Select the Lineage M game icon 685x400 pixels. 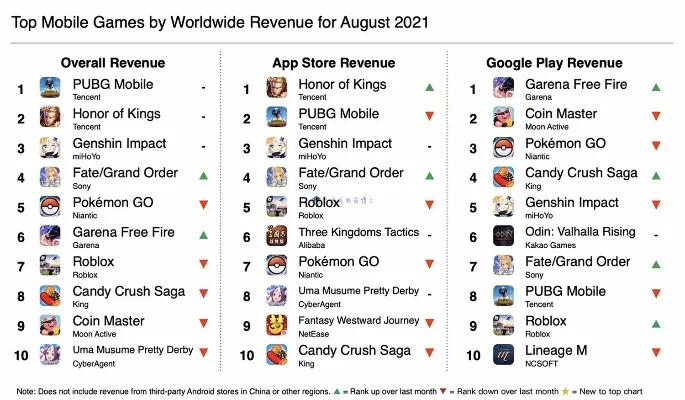coord(504,355)
